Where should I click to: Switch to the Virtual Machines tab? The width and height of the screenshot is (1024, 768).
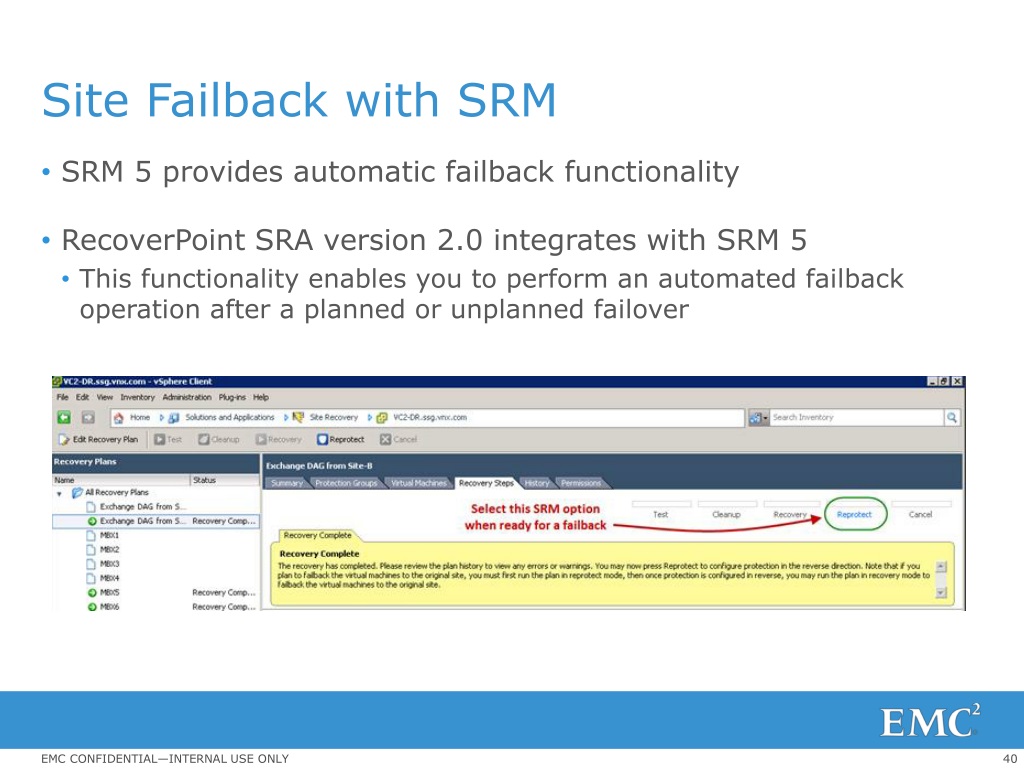point(419,483)
